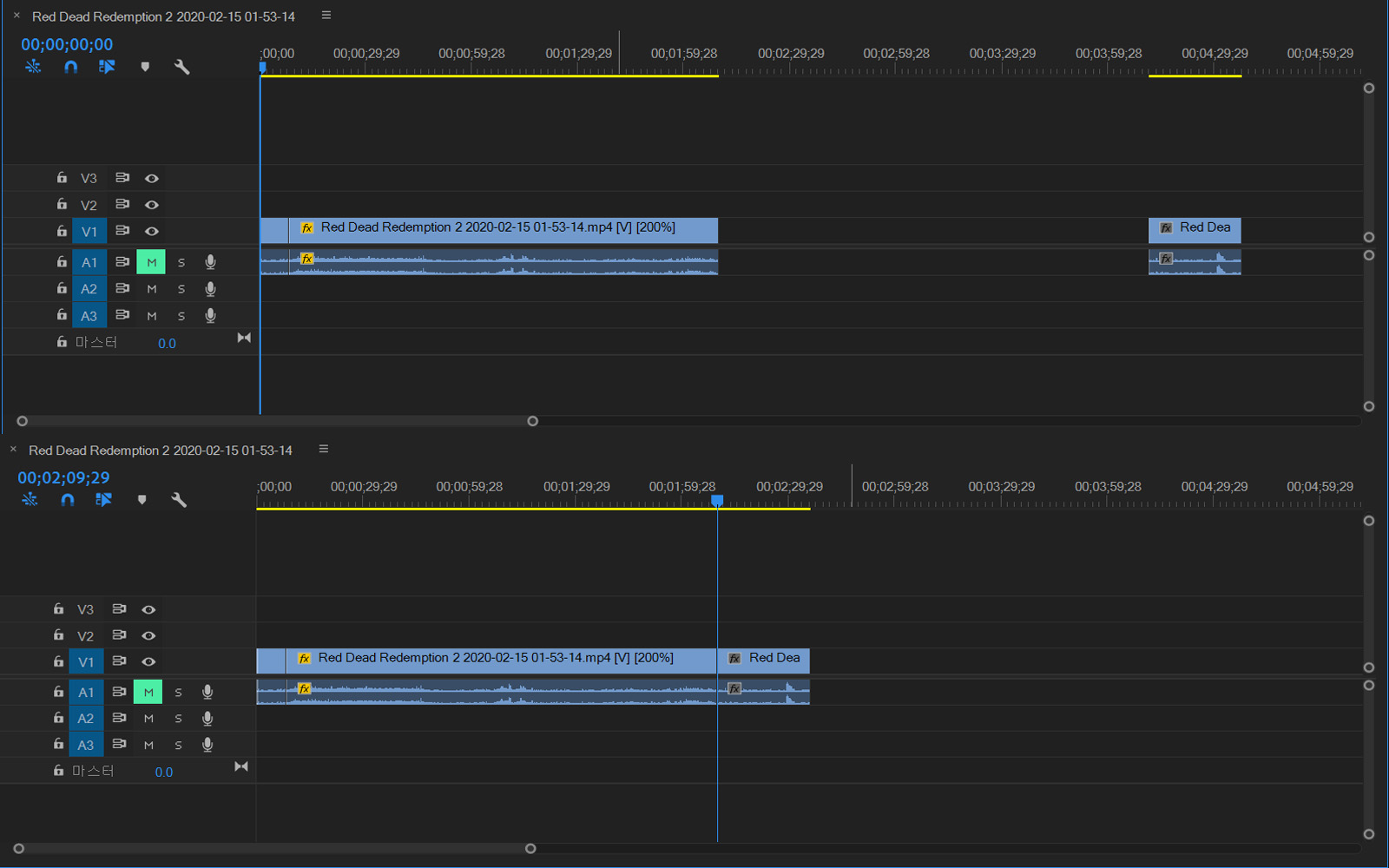Viewport: 1389px width, 868px height.
Task: Unmute A1 track in top timeline
Action: pos(151,262)
